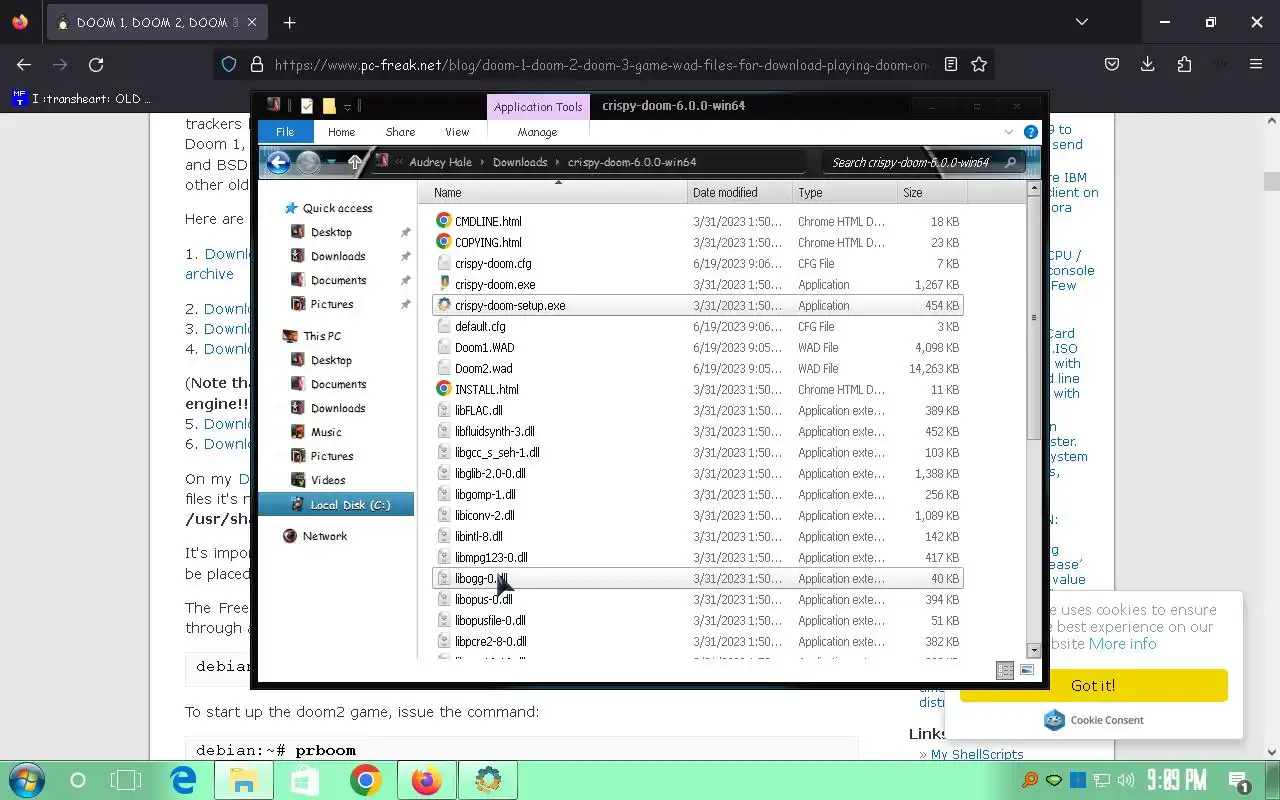Click the Properties quick access toolbar icon
This screenshot has width=1280, height=800.
[x=307, y=105]
